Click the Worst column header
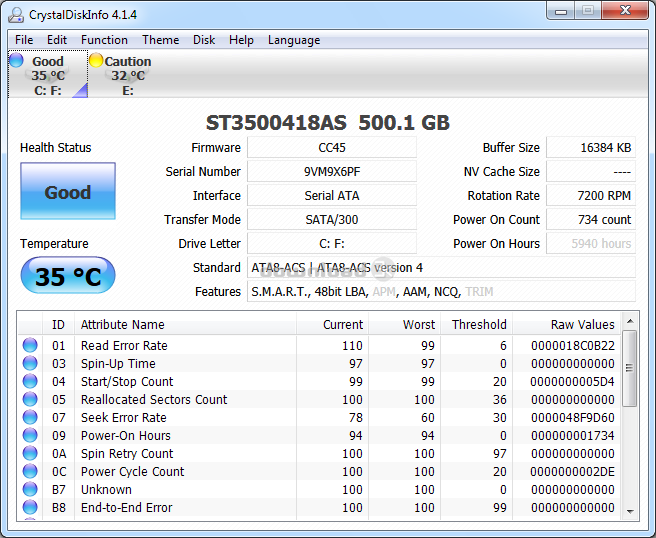The image size is (656, 538). pos(404,324)
